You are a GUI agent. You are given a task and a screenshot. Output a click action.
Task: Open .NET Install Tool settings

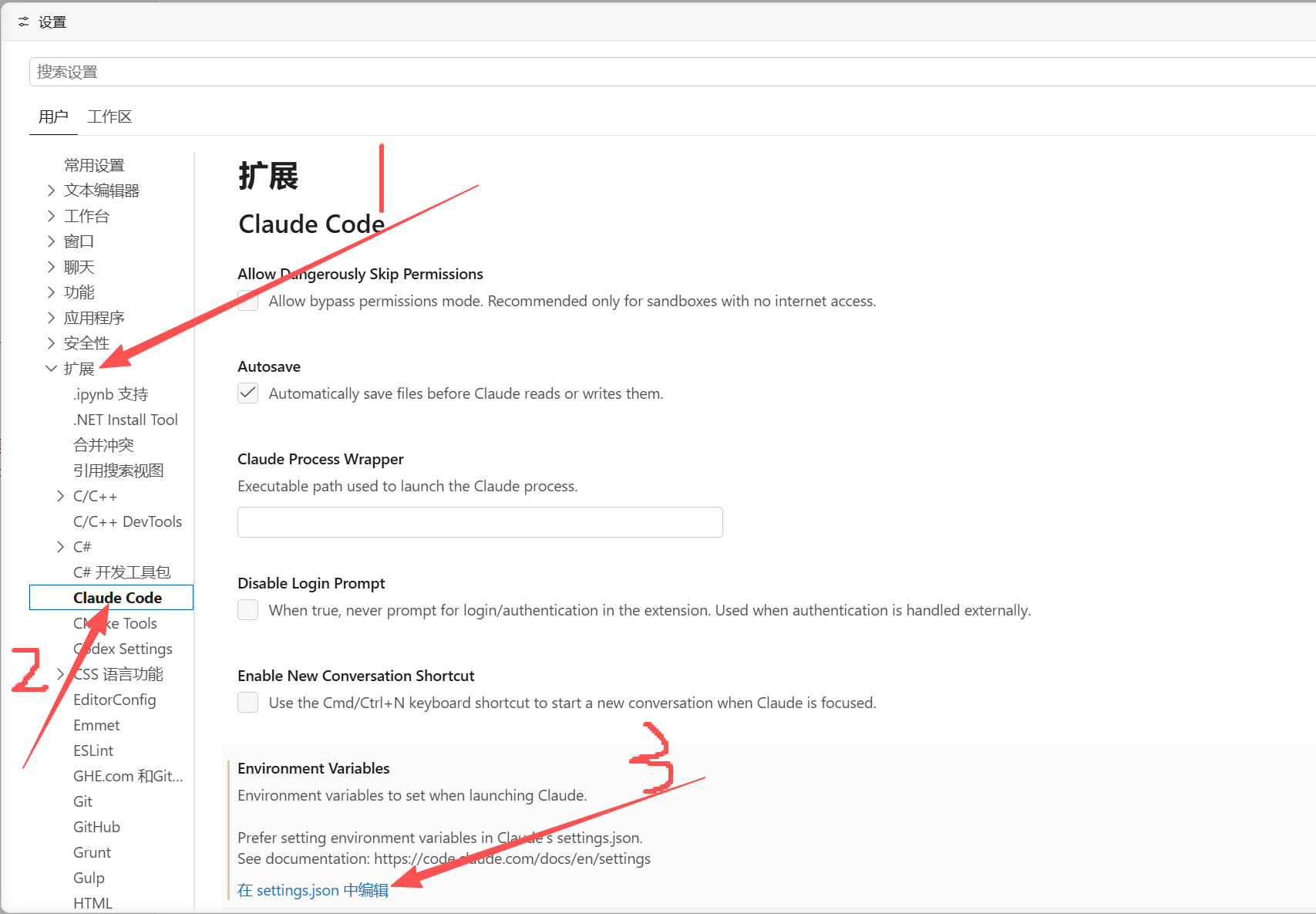pyautogui.click(x=126, y=420)
